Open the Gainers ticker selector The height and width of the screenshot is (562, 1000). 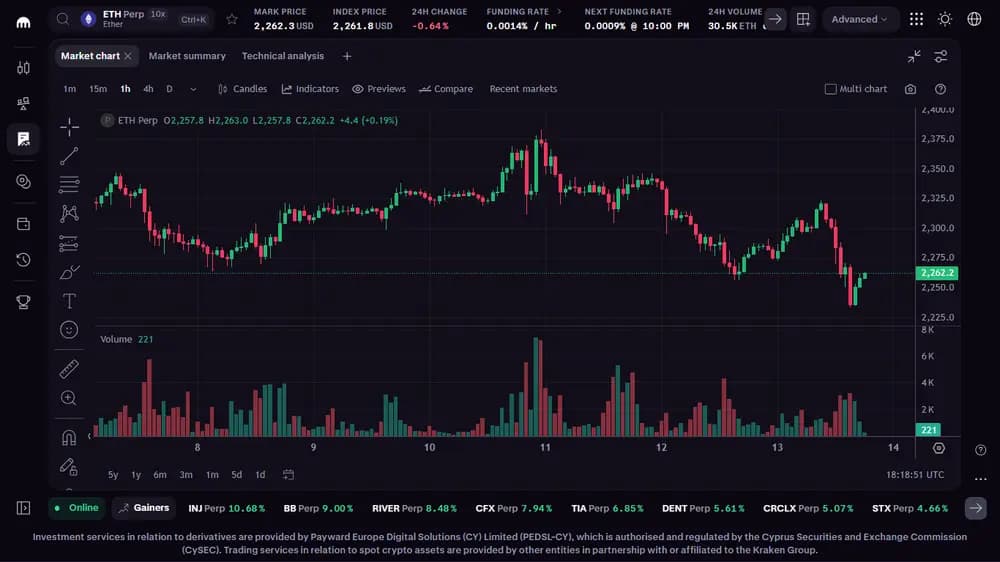click(144, 508)
